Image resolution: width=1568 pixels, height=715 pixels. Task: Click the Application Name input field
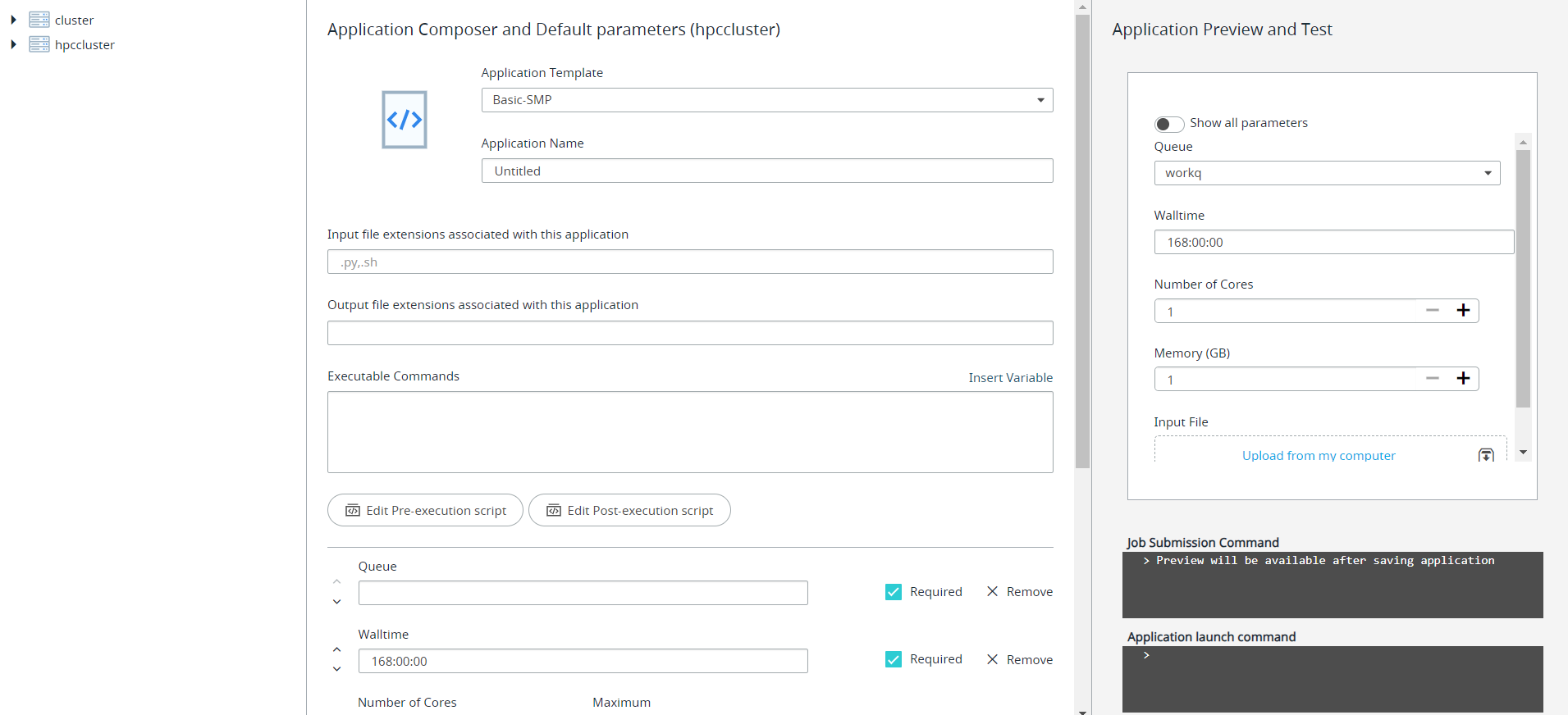pyautogui.click(x=766, y=171)
